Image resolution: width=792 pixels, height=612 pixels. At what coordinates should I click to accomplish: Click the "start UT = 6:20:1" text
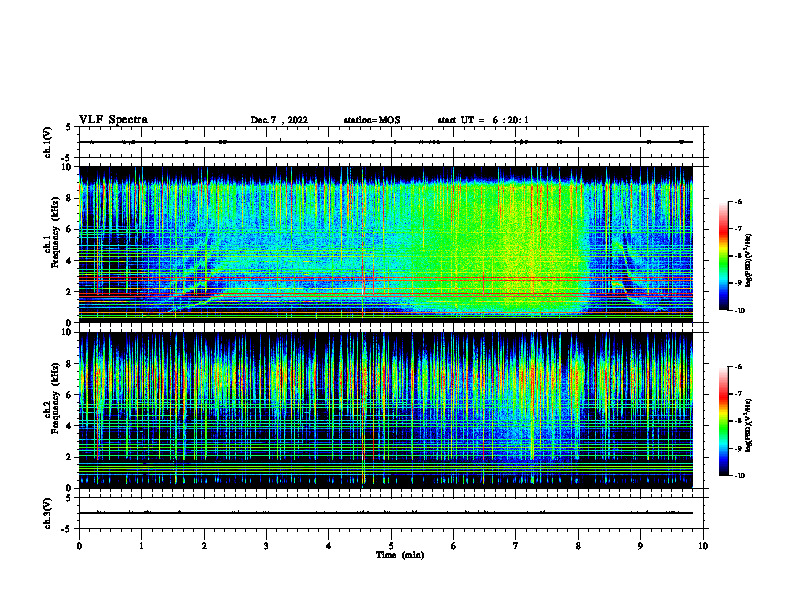coord(483,120)
